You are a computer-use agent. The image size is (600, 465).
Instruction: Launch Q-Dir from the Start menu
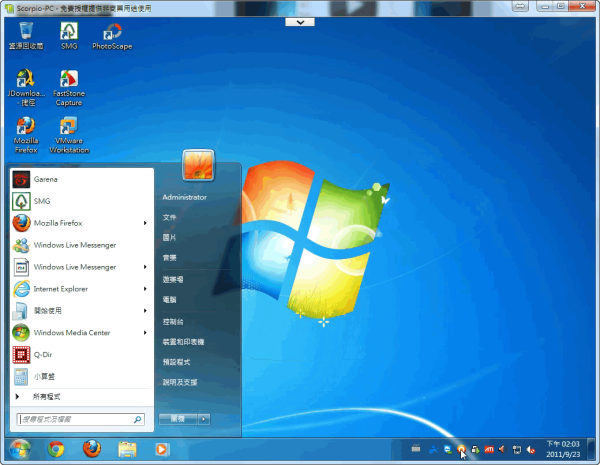coord(43,354)
